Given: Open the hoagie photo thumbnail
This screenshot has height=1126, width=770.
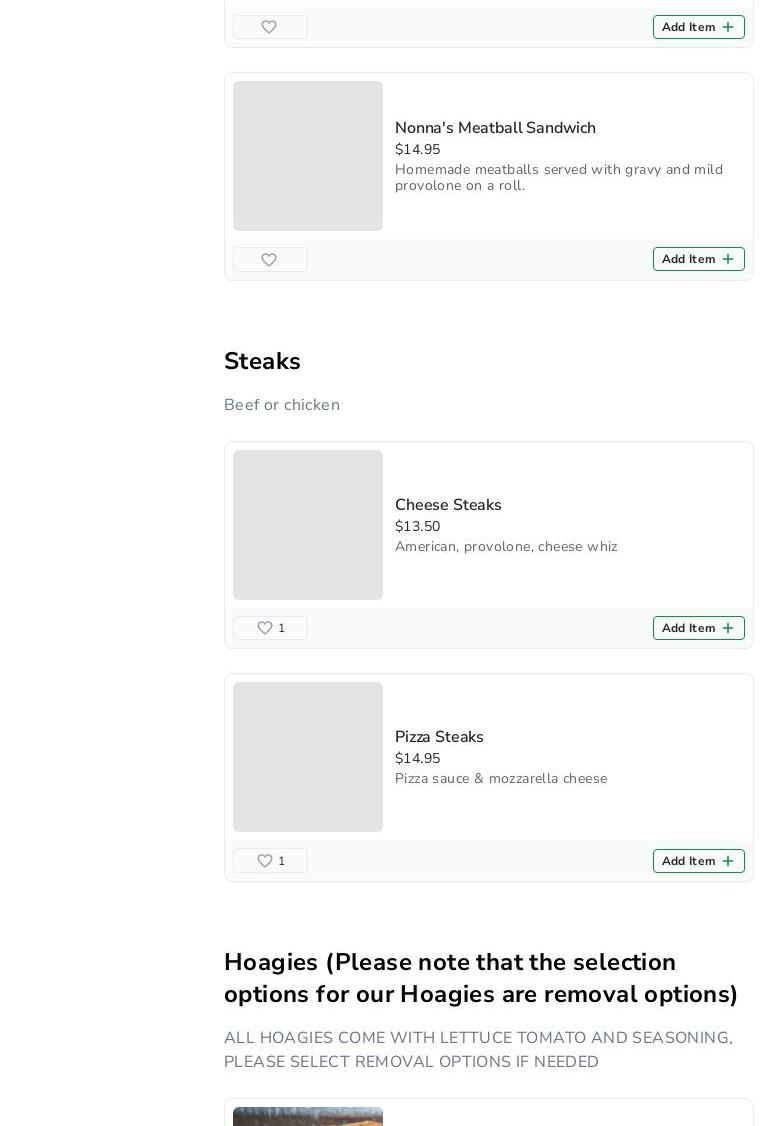Looking at the screenshot, I should 308,1116.
